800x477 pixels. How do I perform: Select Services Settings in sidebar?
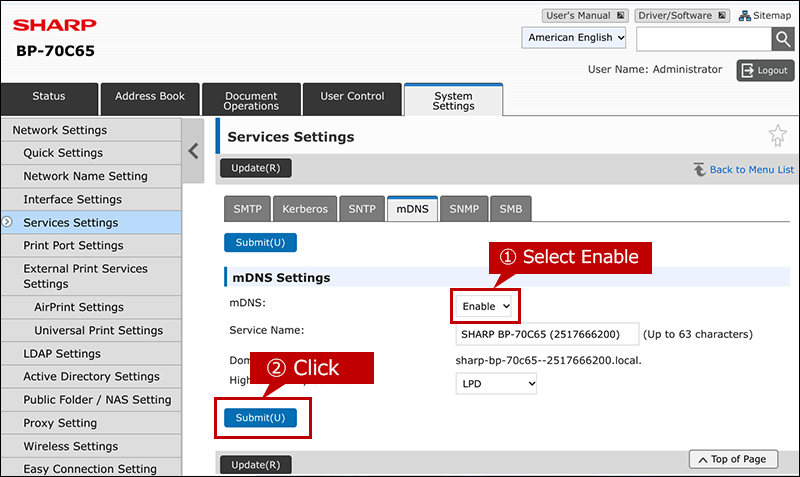pos(91,222)
